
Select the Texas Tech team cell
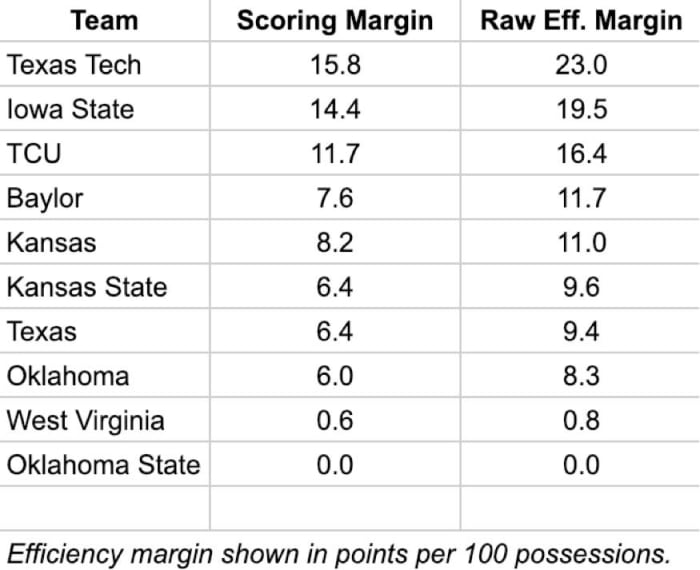coord(74,65)
